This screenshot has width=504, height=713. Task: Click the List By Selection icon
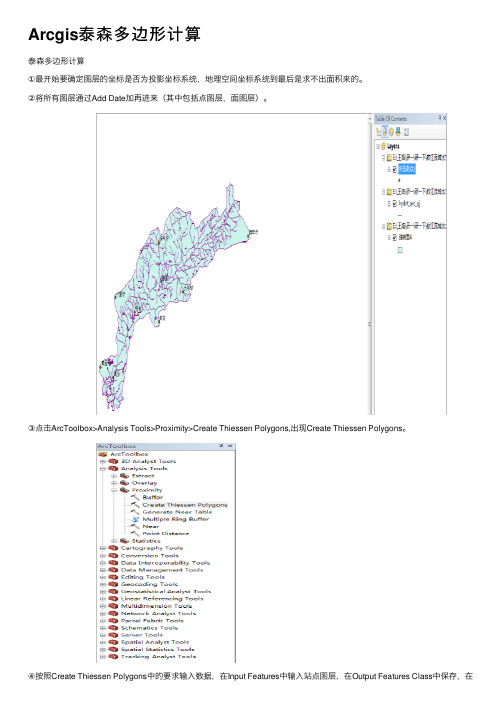pyautogui.click(x=398, y=132)
